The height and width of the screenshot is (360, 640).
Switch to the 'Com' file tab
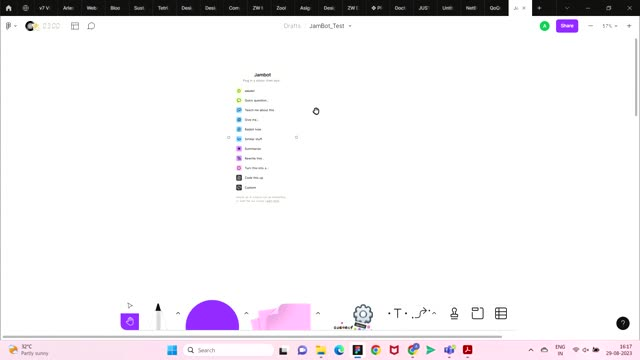(x=234, y=8)
